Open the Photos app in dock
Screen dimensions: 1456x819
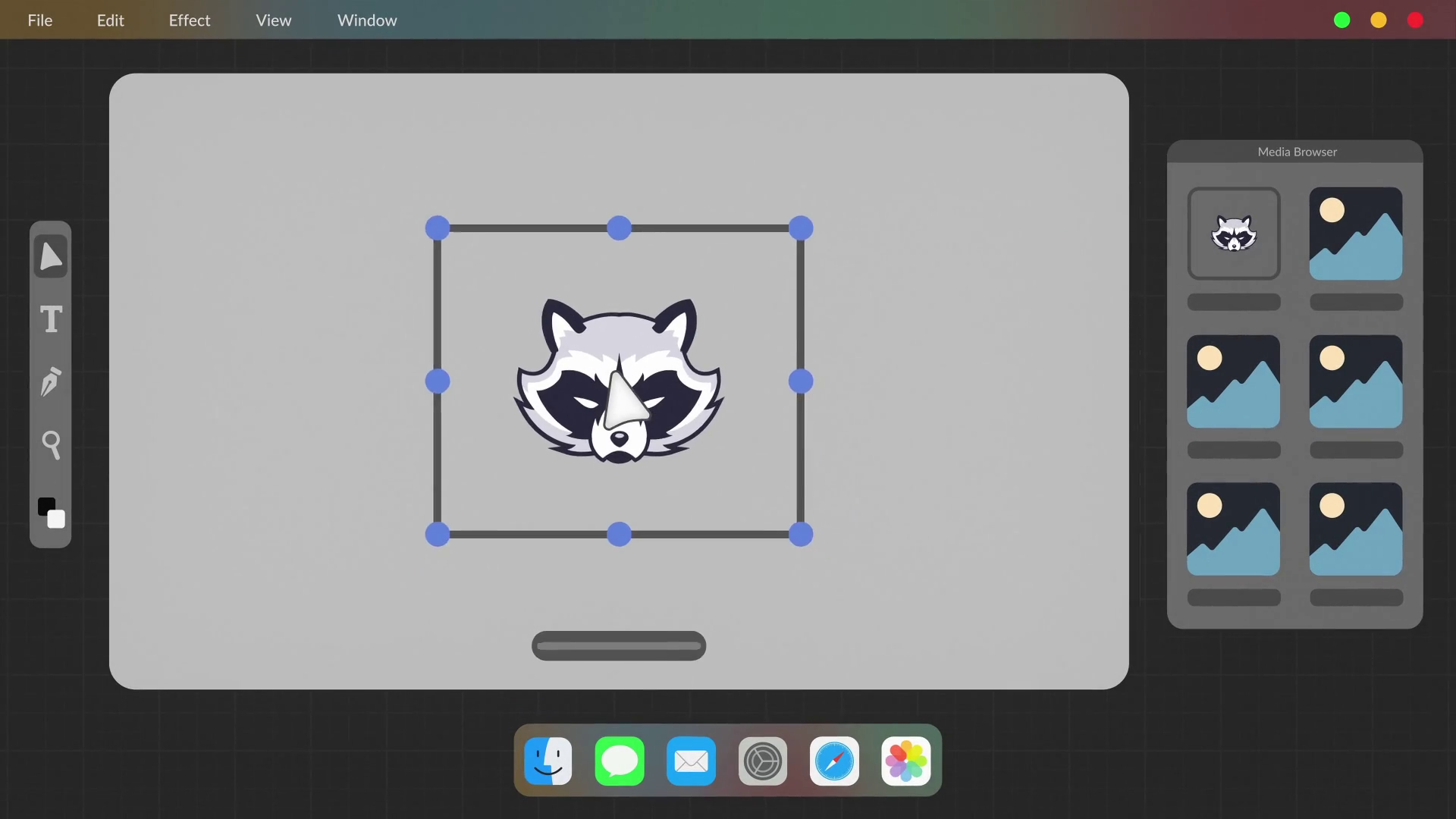906,761
